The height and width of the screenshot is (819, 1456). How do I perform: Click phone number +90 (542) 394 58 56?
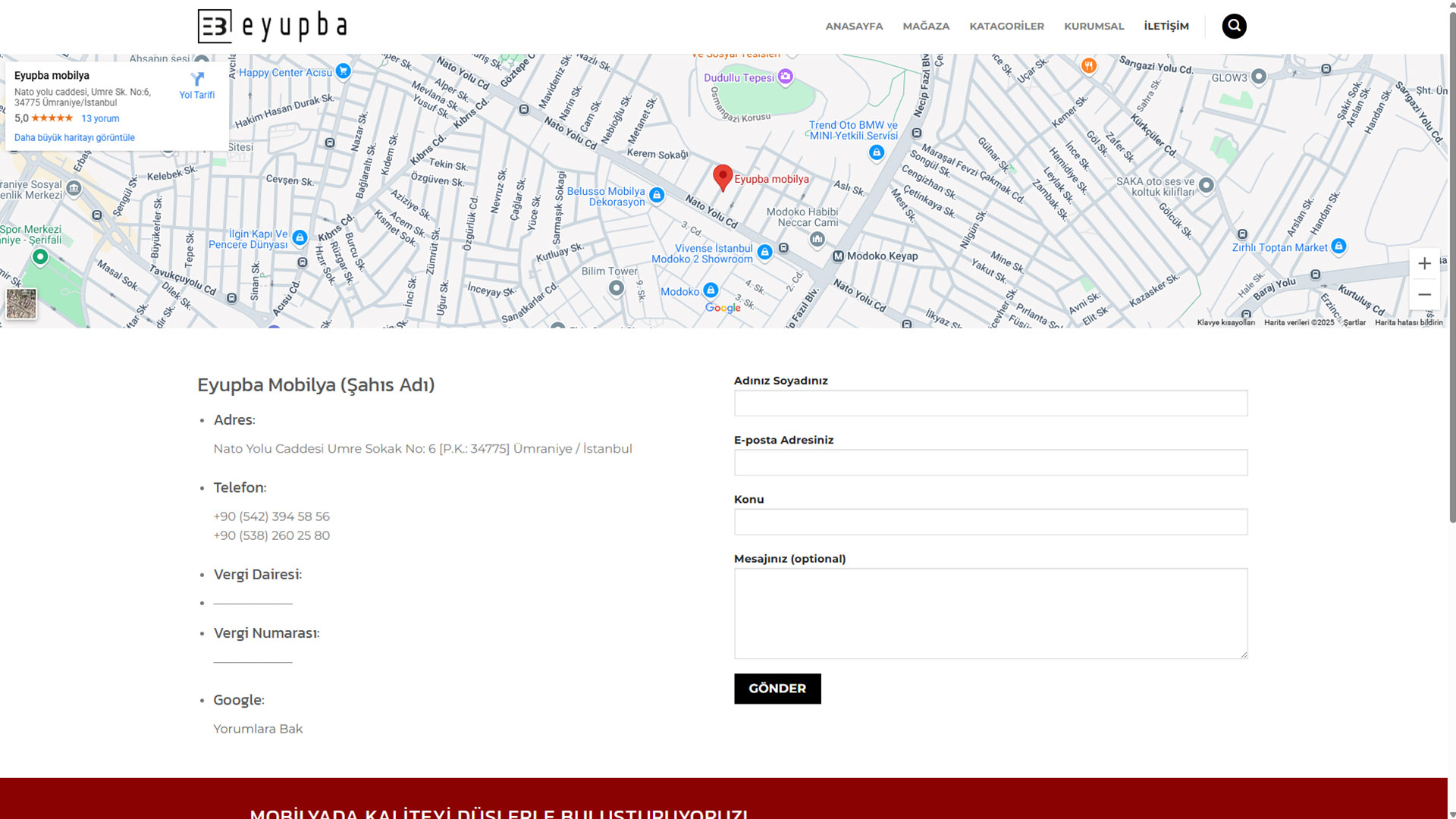coord(271,516)
